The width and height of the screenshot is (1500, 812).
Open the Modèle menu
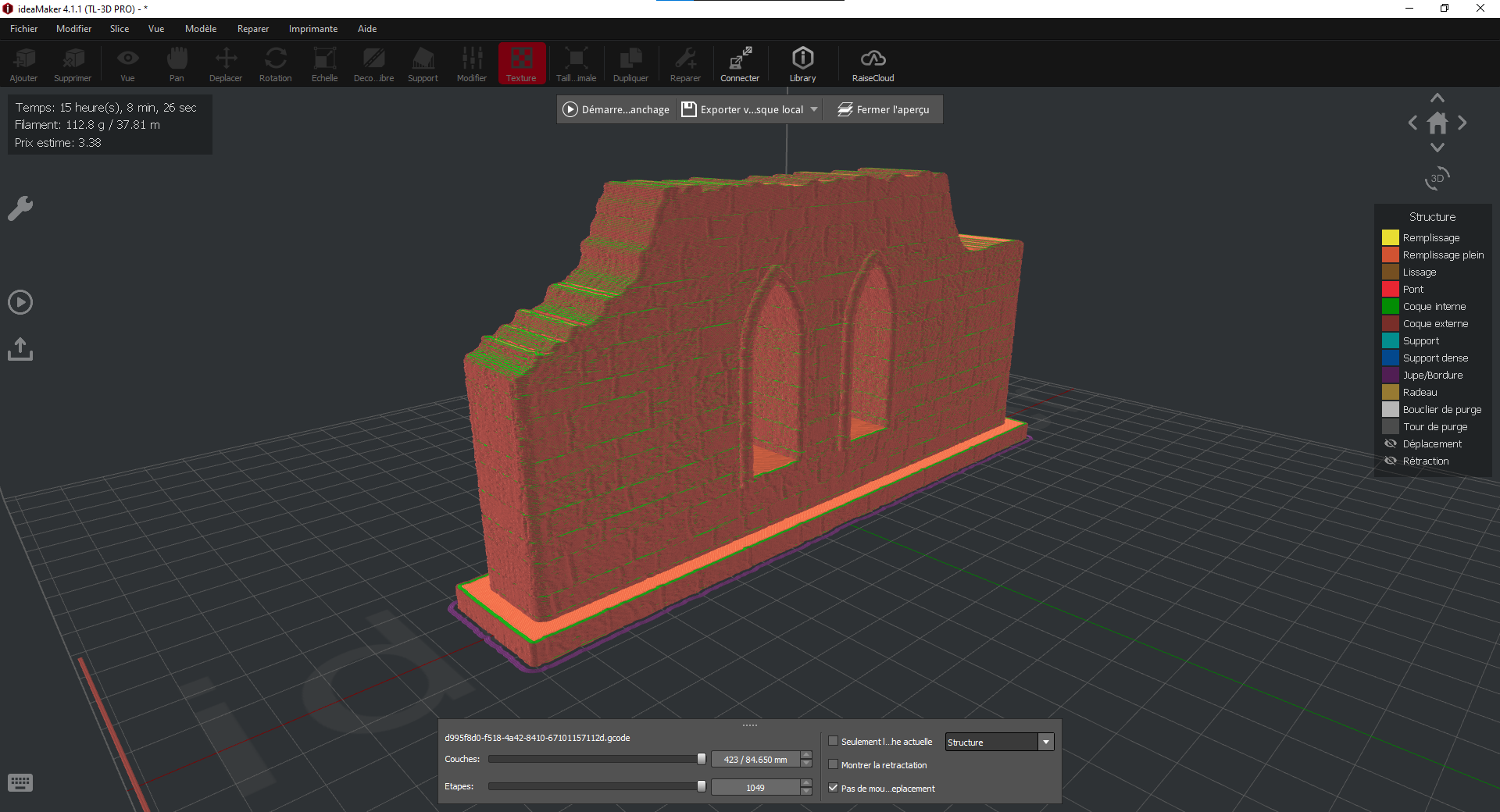[x=201, y=29]
